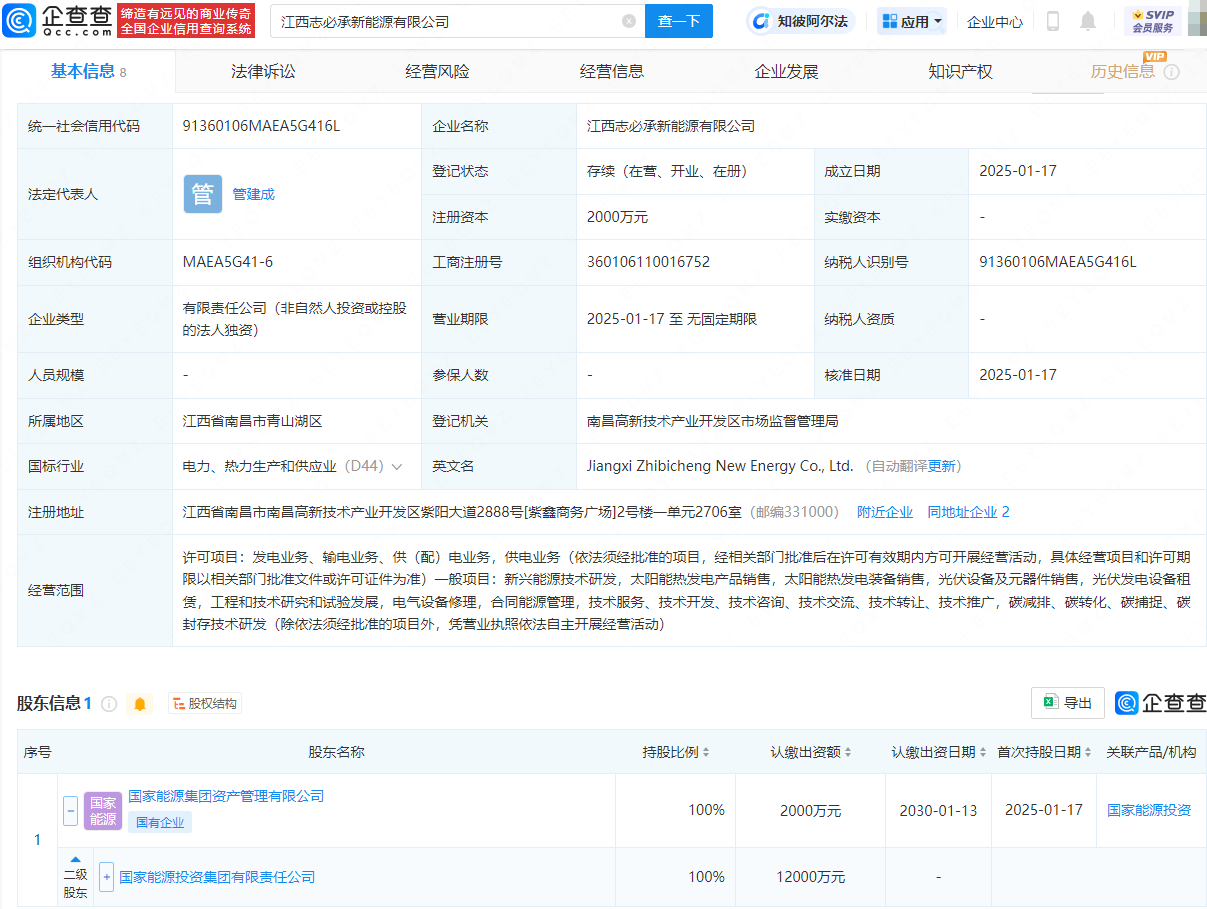Click the 国家能源 shareholder logo badge

pyautogui.click(x=103, y=811)
